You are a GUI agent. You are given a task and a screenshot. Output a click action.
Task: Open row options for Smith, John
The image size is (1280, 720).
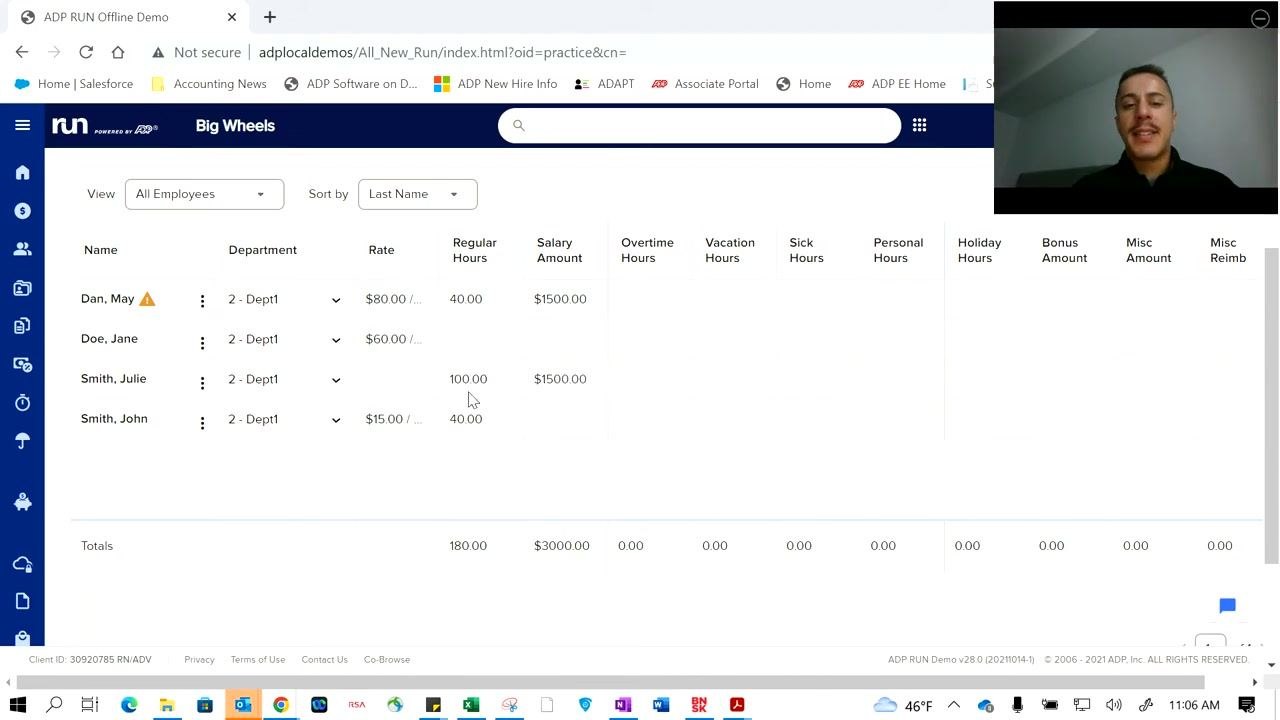click(x=202, y=423)
